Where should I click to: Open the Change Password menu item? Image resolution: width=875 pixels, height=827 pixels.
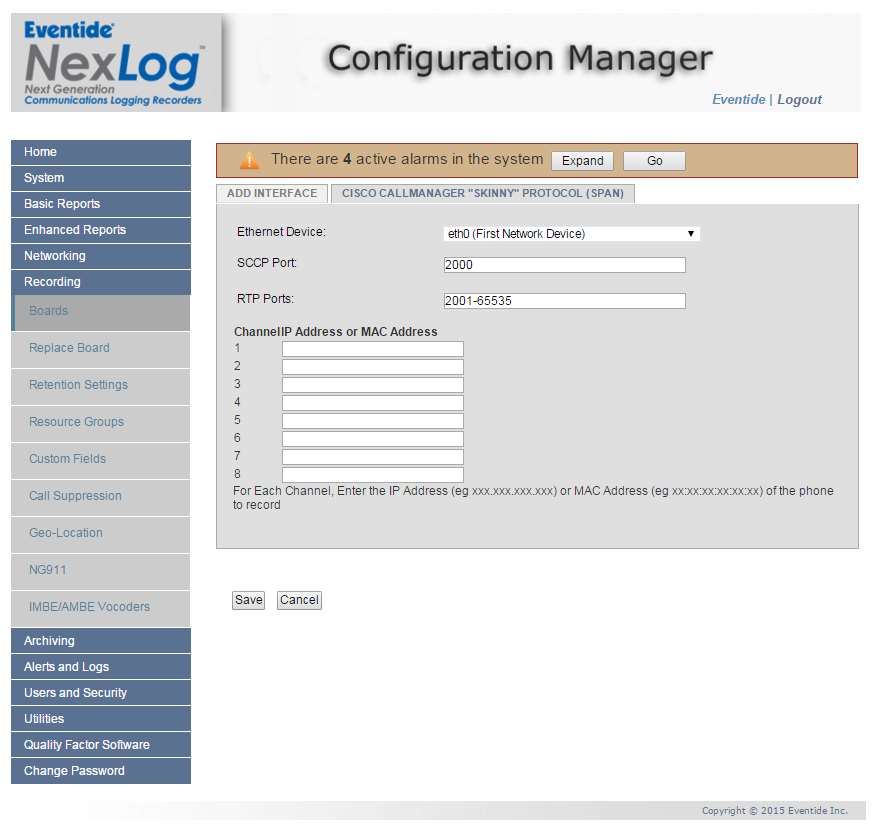click(100, 771)
